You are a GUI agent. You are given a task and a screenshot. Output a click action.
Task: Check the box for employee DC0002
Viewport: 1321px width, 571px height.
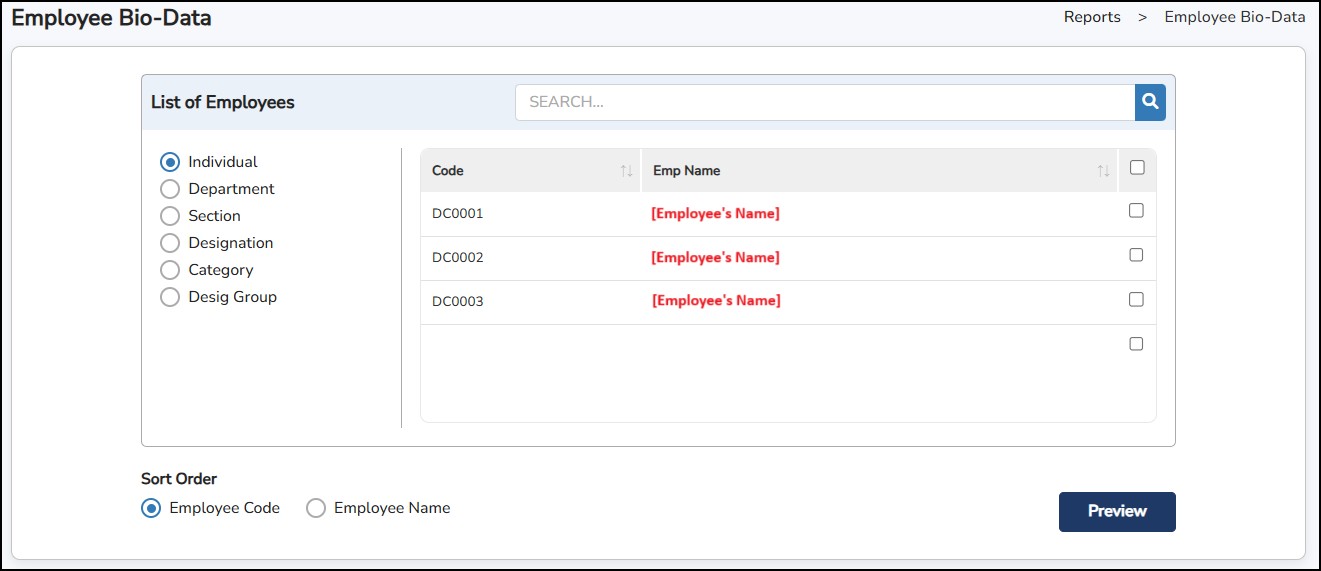point(1136,255)
